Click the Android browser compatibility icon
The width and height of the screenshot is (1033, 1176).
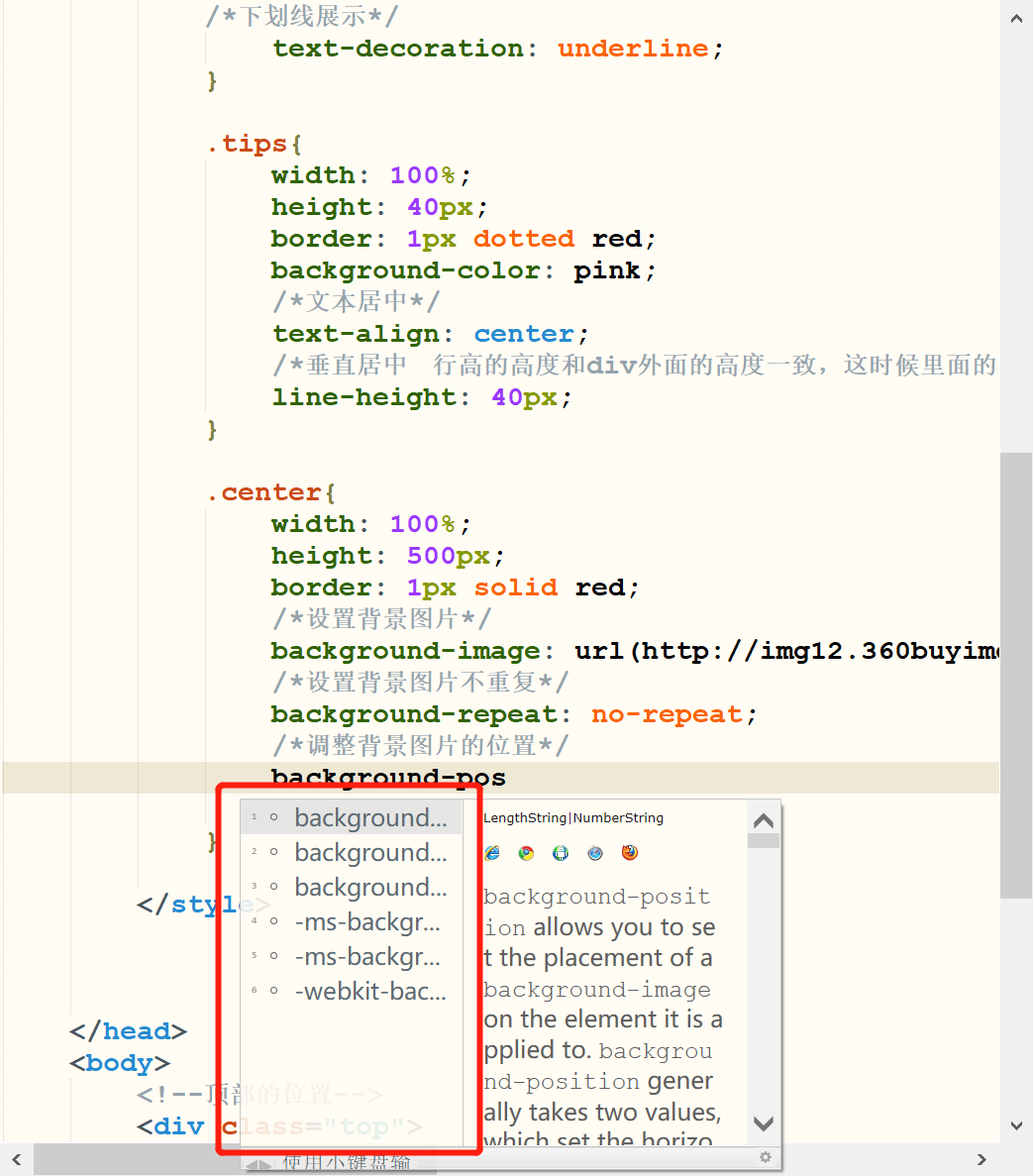click(561, 853)
